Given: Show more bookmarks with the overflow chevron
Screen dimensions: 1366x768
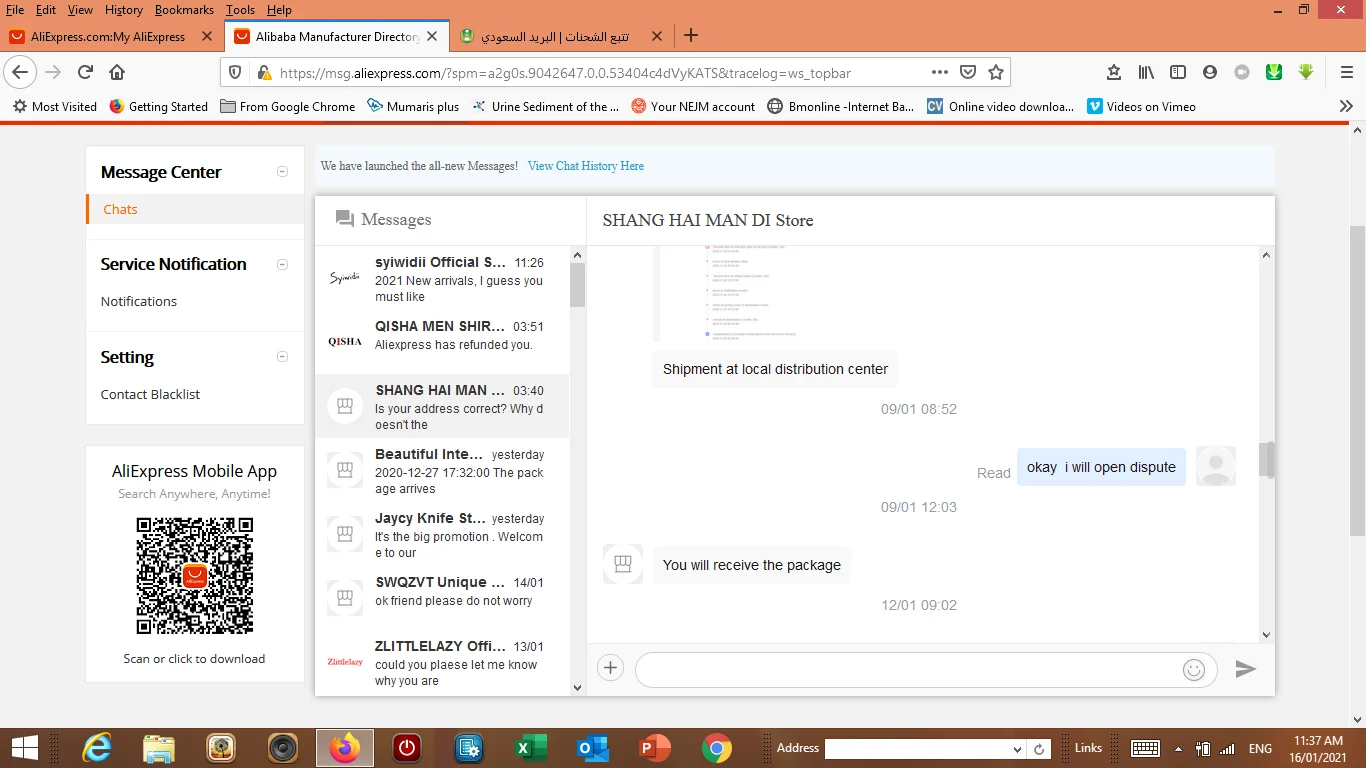Looking at the screenshot, I should point(1346,106).
